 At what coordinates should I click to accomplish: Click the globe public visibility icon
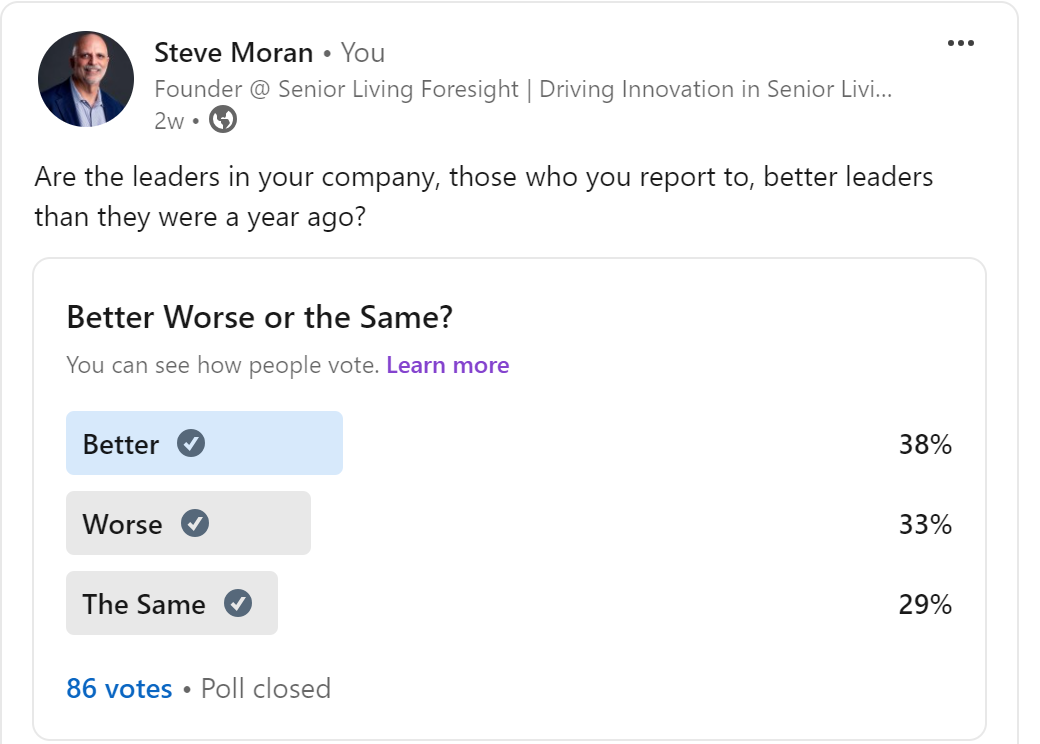pyautogui.click(x=223, y=120)
